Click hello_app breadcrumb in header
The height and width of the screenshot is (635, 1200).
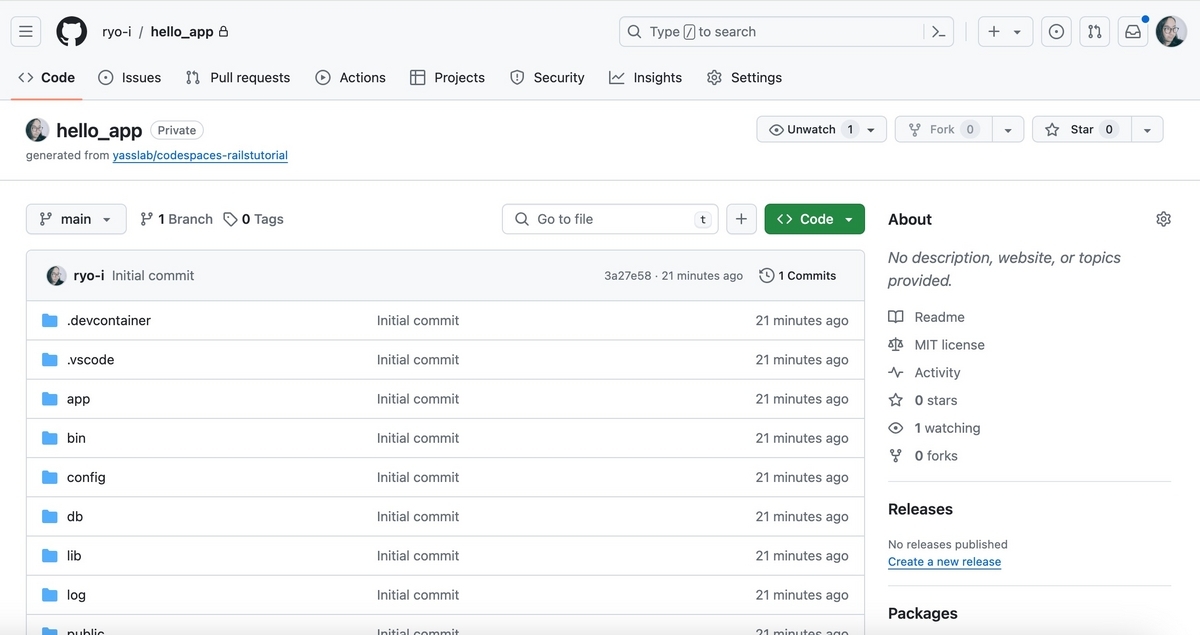pos(182,32)
